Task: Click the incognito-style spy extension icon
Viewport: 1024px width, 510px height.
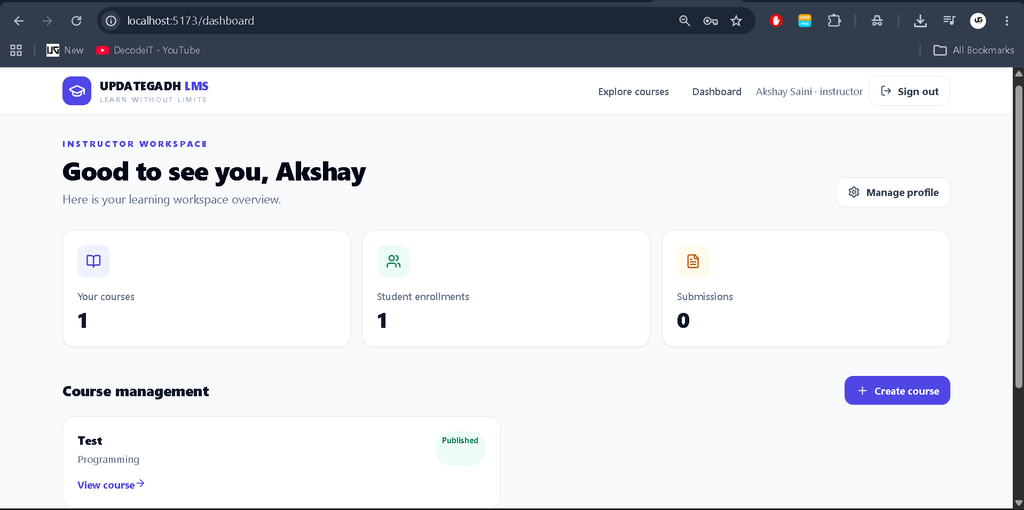Action: 877,21
